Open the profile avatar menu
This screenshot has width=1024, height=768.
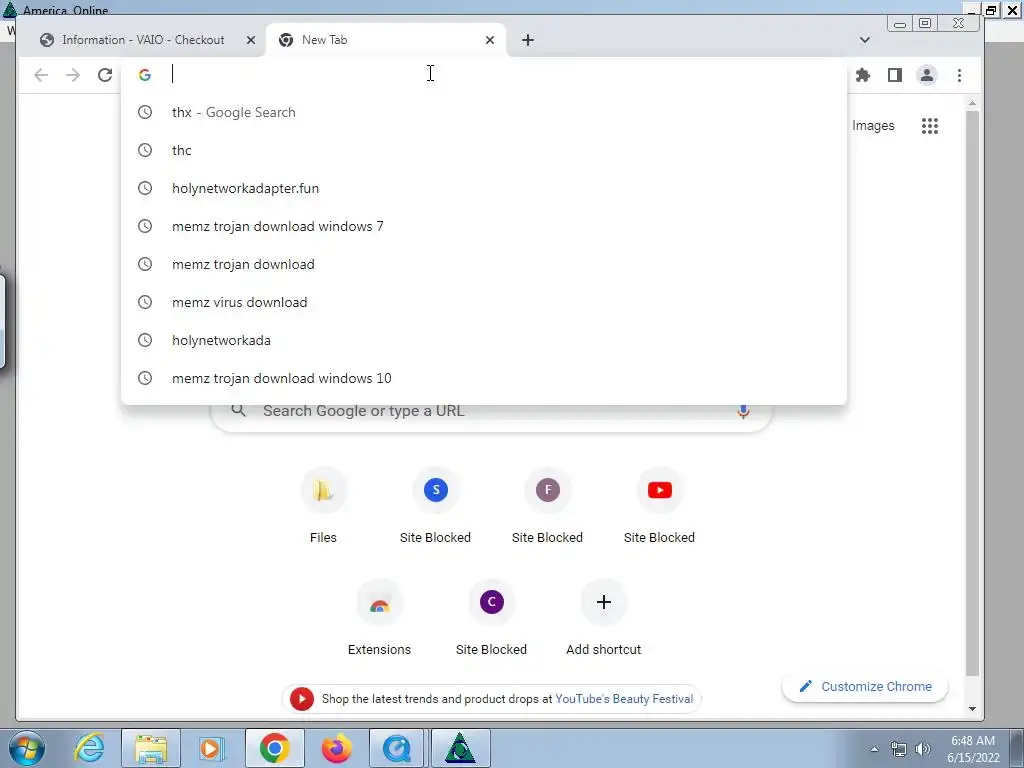click(x=927, y=75)
